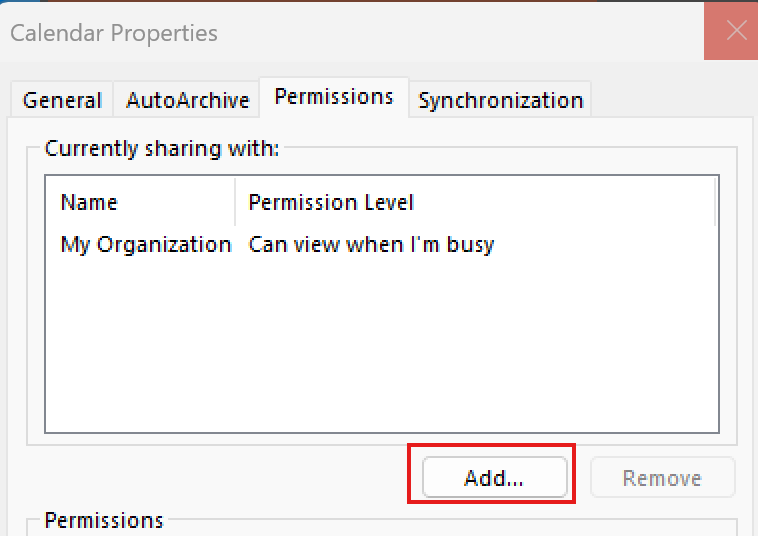Select the My Organization entry

[x=146, y=244]
